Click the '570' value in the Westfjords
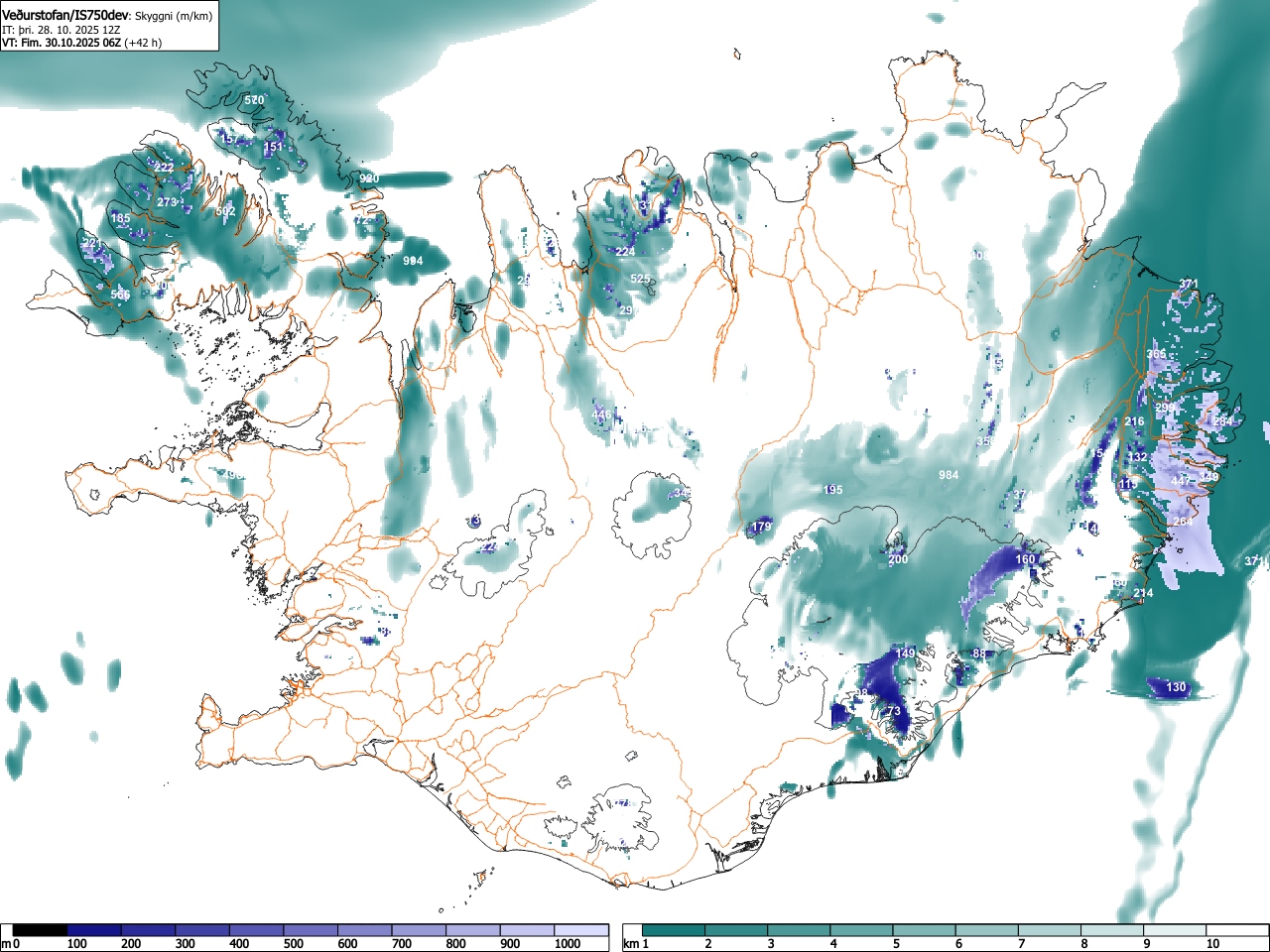Screen dimensions: 1270x952 click(x=255, y=100)
